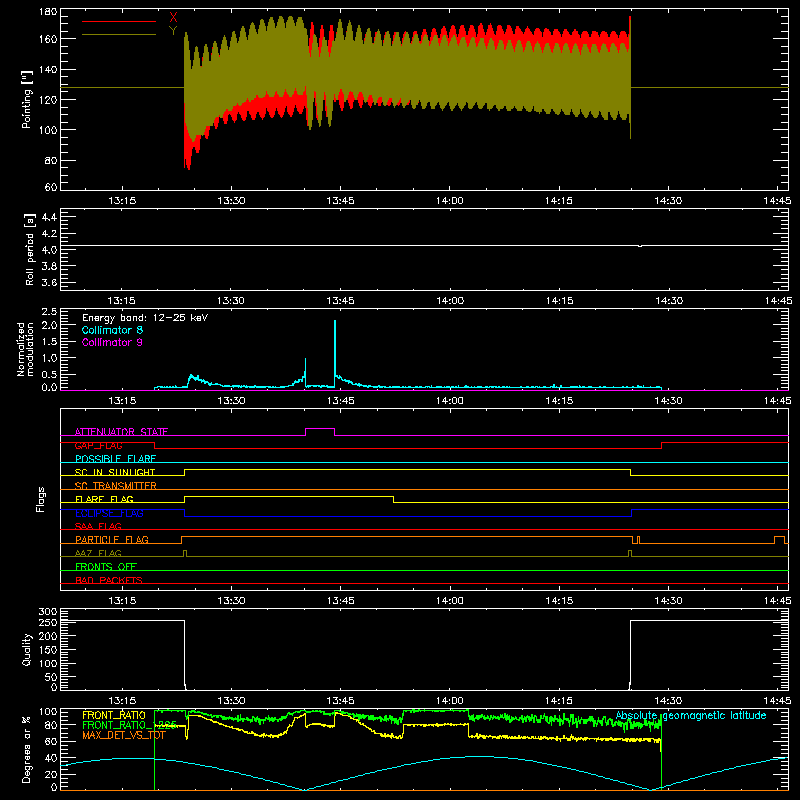This screenshot has height=800, width=800.
Task: Click the MAX_DET_VS_TOT legend entry
Action: coord(124,735)
